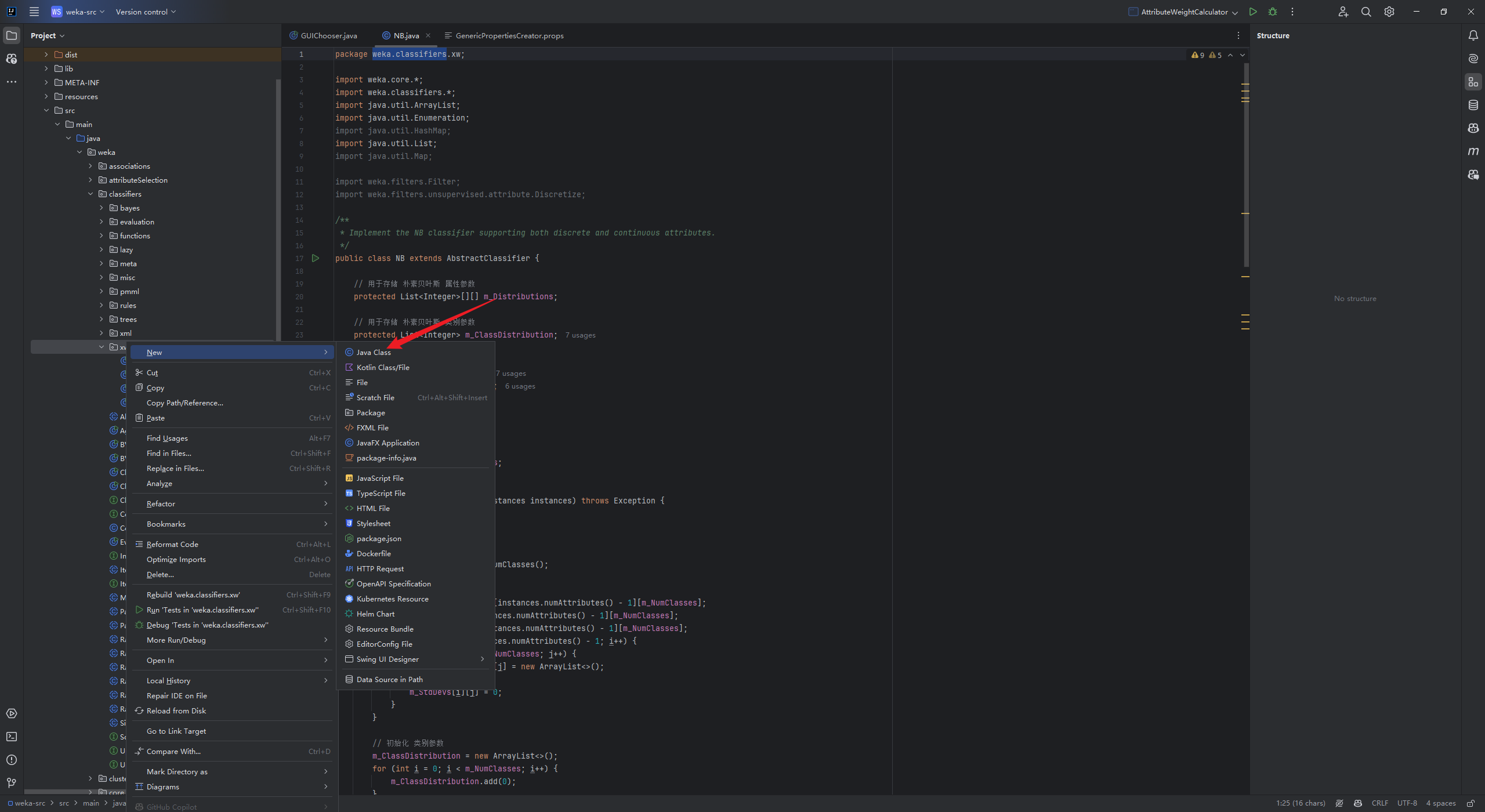Viewport: 1485px width, 812px height.
Task: Open the Structure tool window icon
Action: tap(1473, 82)
